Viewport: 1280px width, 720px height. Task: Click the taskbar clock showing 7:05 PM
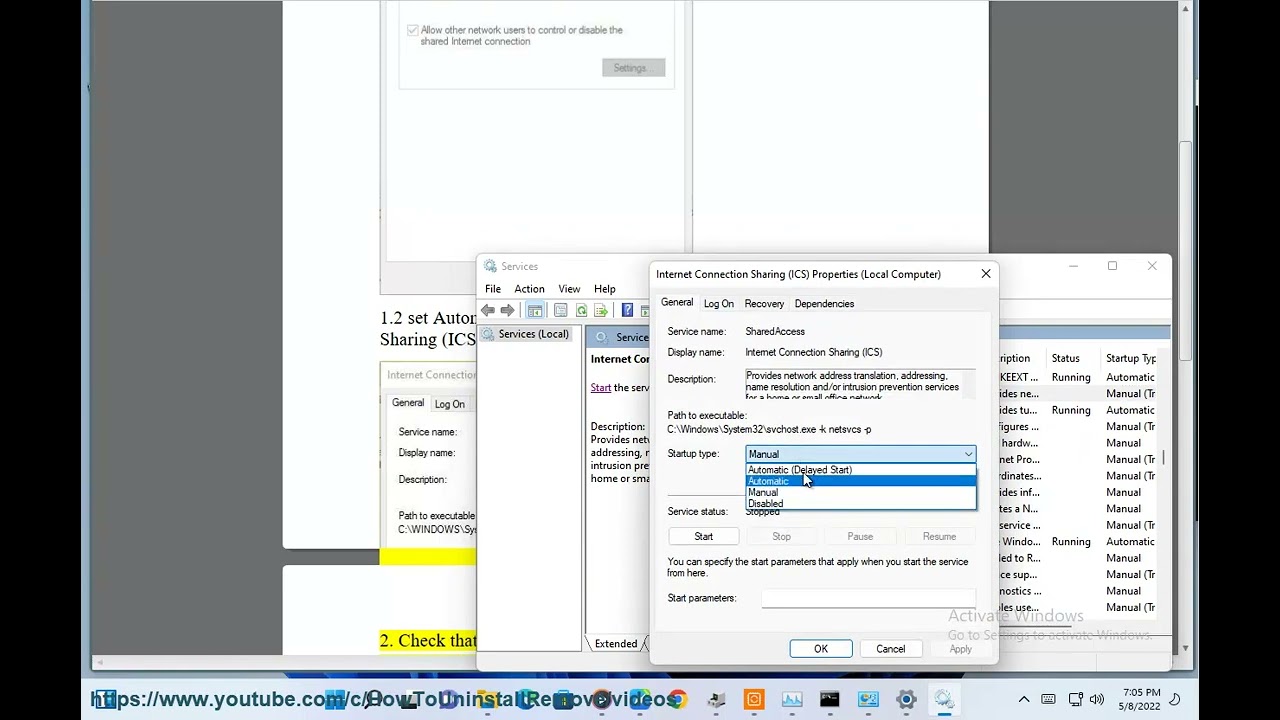click(x=1141, y=700)
